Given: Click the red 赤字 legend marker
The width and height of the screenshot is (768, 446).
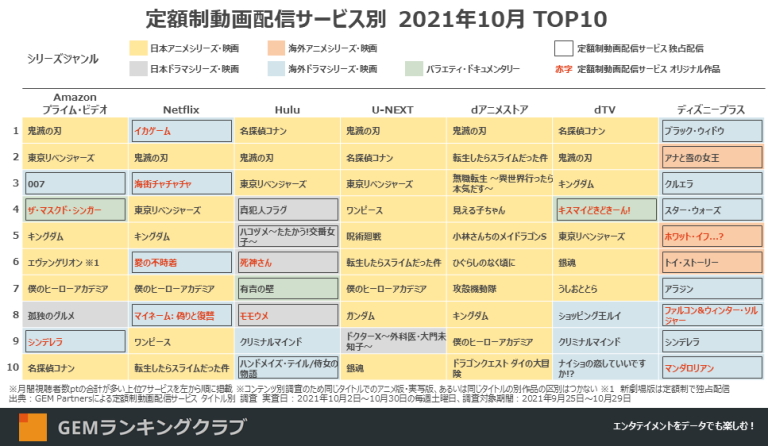Looking at the screenshot, I should tap(564, 69).
